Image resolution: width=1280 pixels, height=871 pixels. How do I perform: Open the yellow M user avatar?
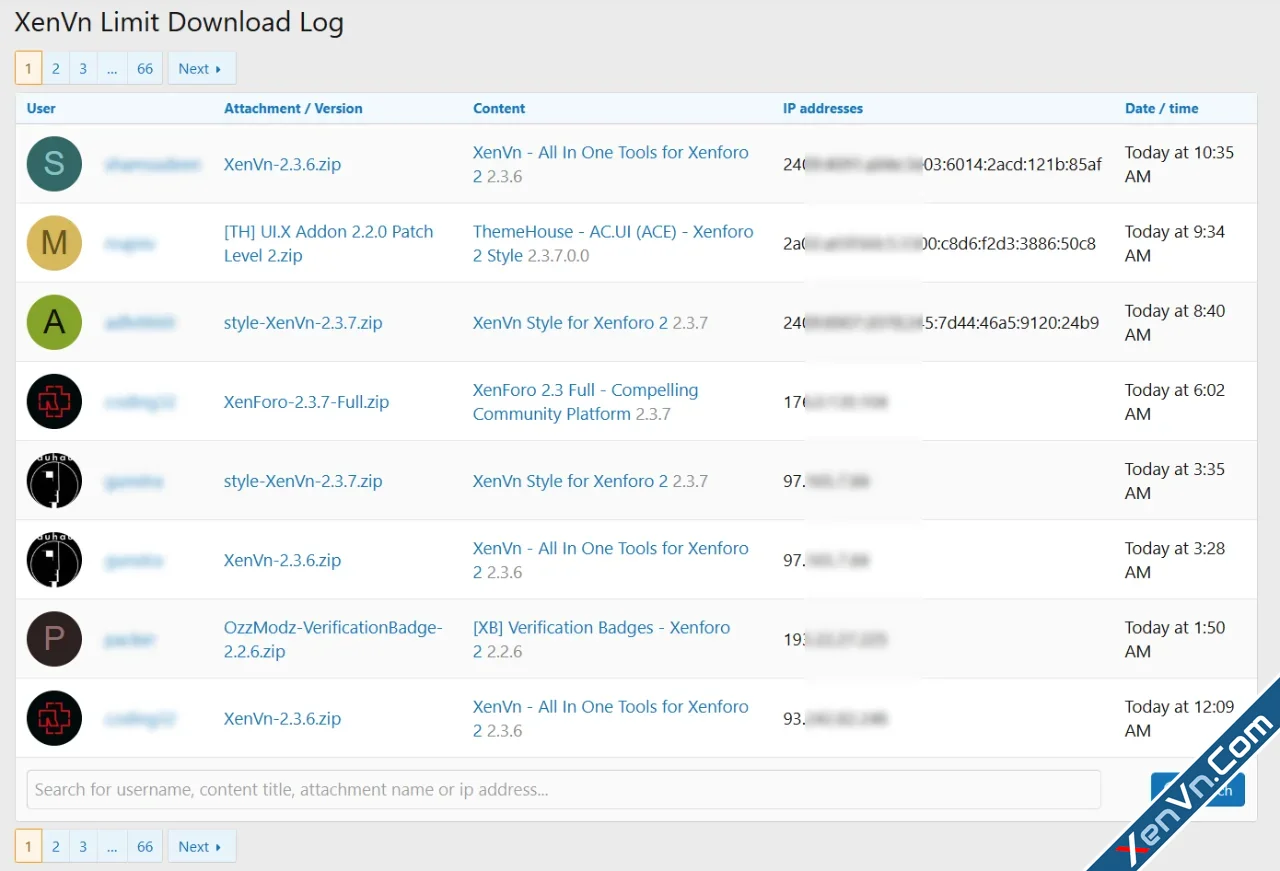(54, 243)
